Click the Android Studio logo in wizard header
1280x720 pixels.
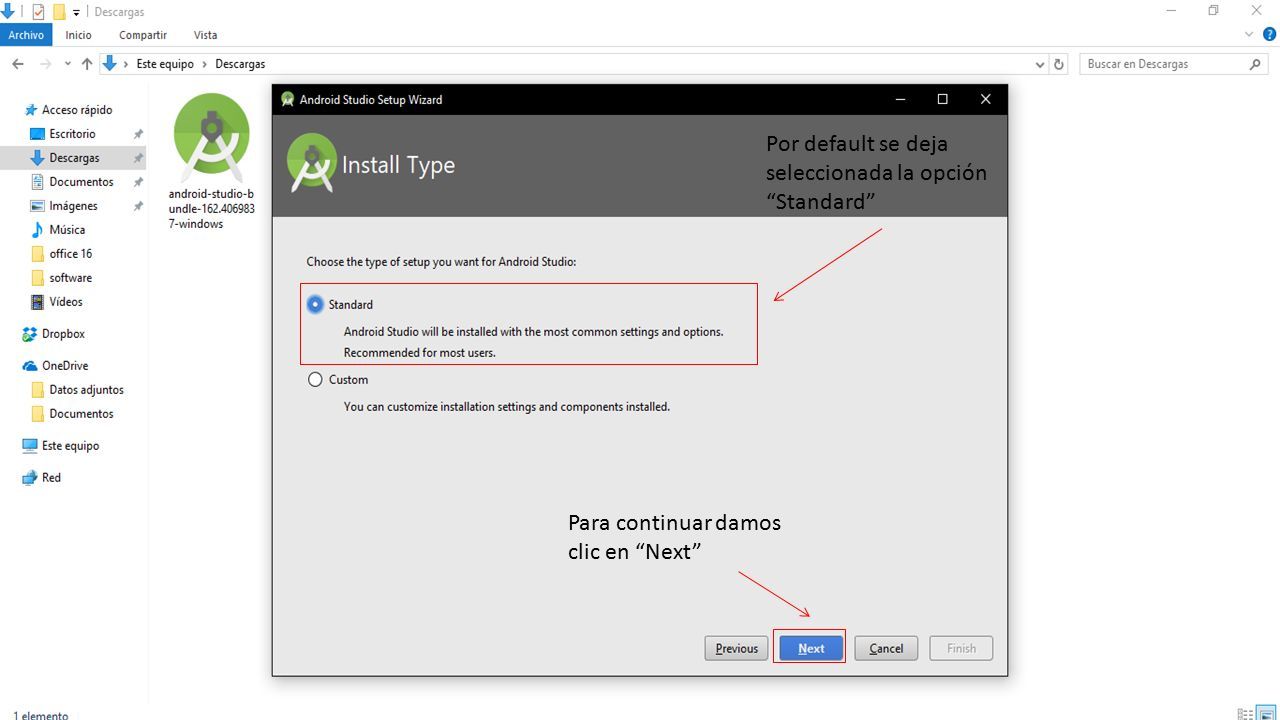[312, 163]
